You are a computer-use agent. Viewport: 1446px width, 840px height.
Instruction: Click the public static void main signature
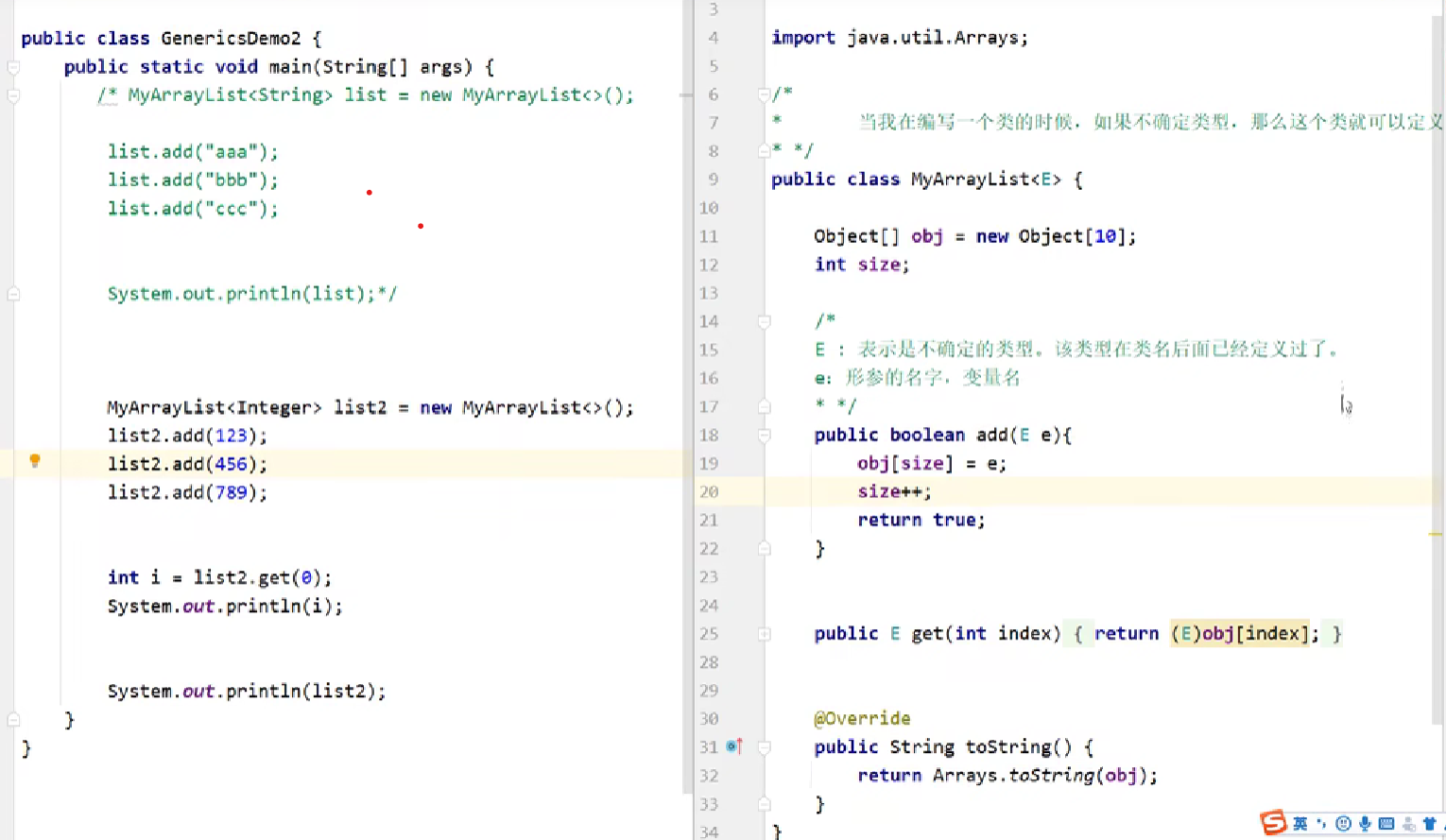tap(279, 67)
